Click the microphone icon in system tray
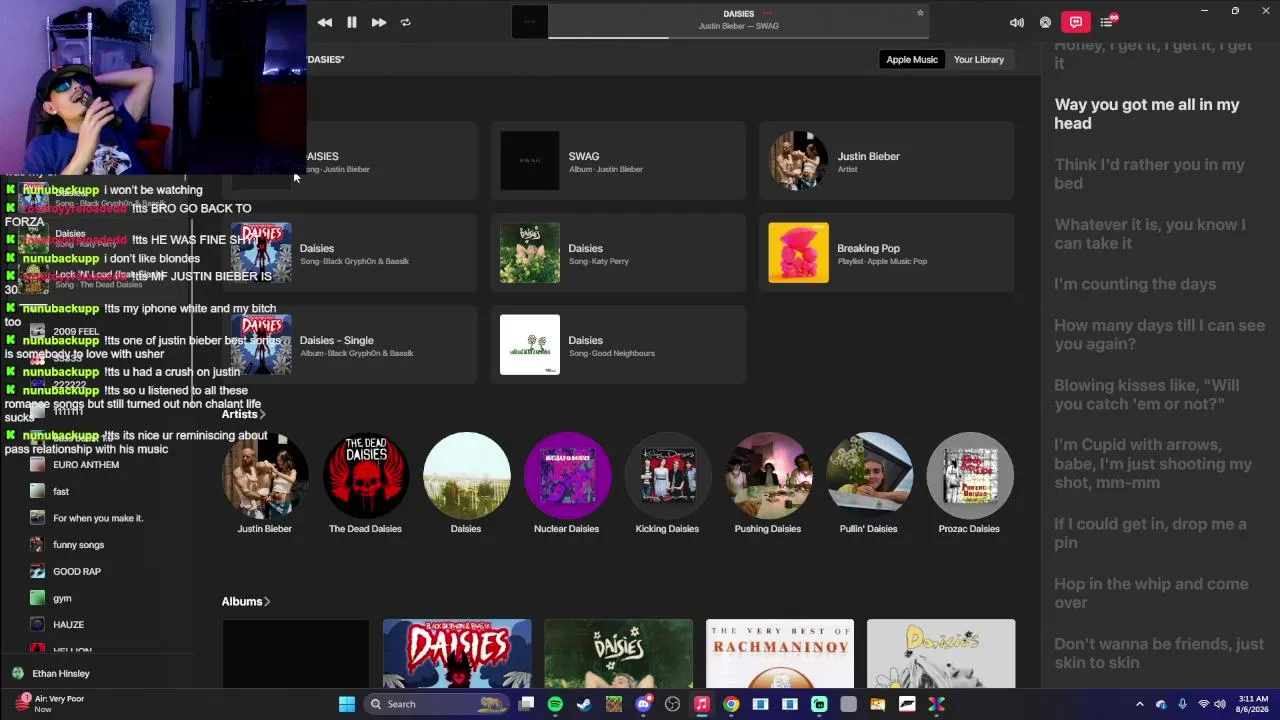 1182,704
